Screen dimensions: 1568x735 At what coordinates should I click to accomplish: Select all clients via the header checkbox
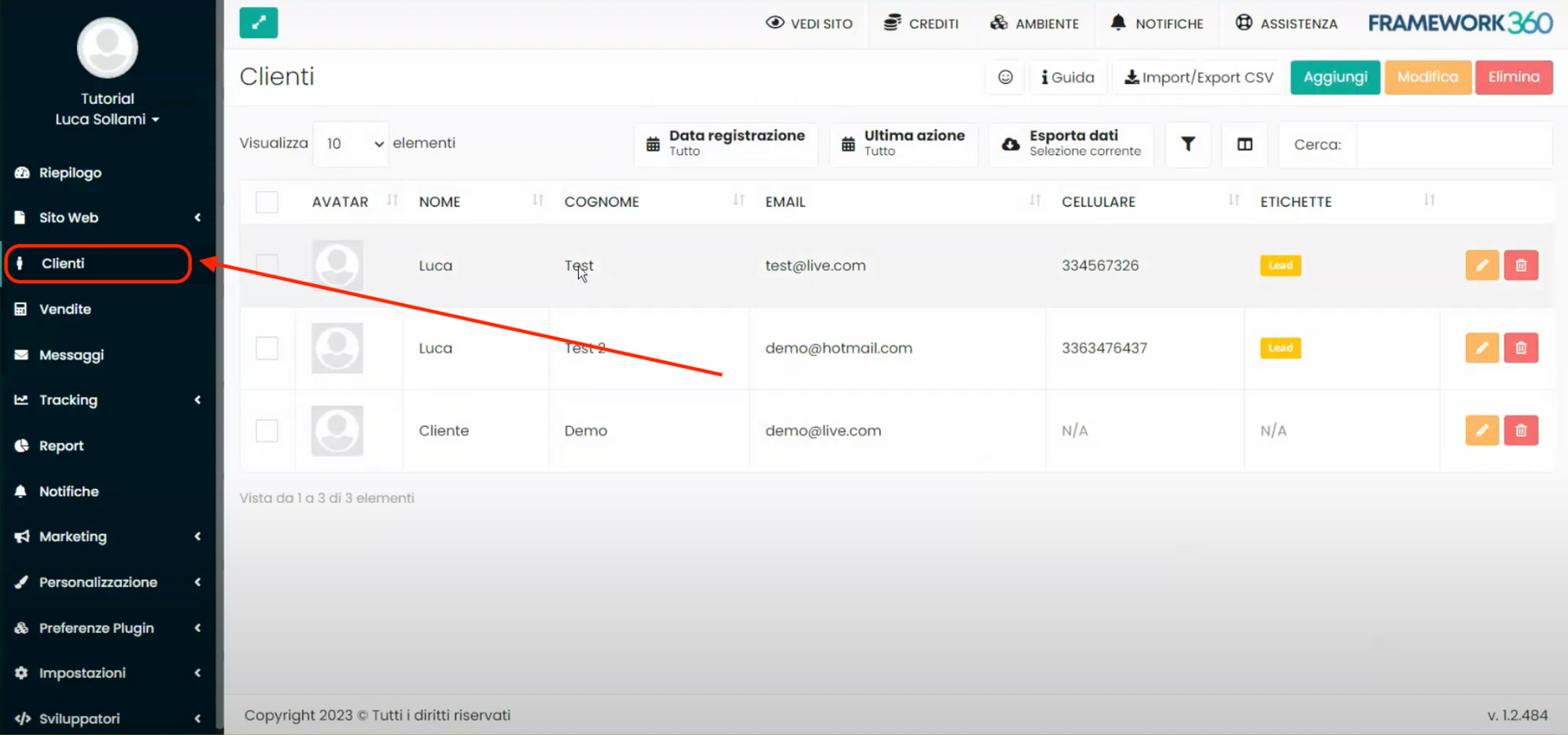[x=267, y=202]
